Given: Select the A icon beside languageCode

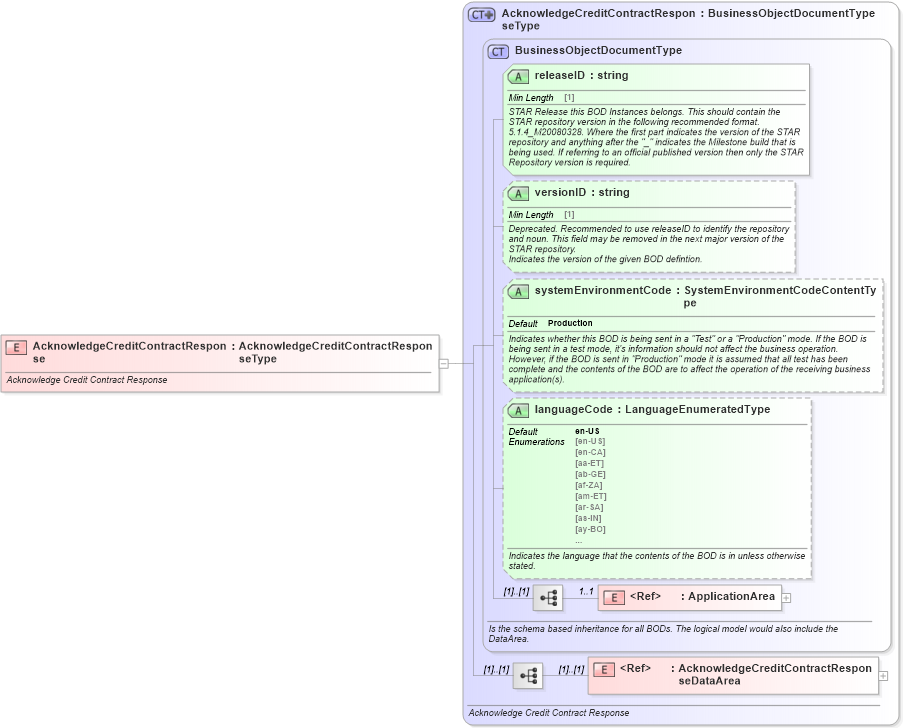Looking at the screenshot, I should pos(518,409).
